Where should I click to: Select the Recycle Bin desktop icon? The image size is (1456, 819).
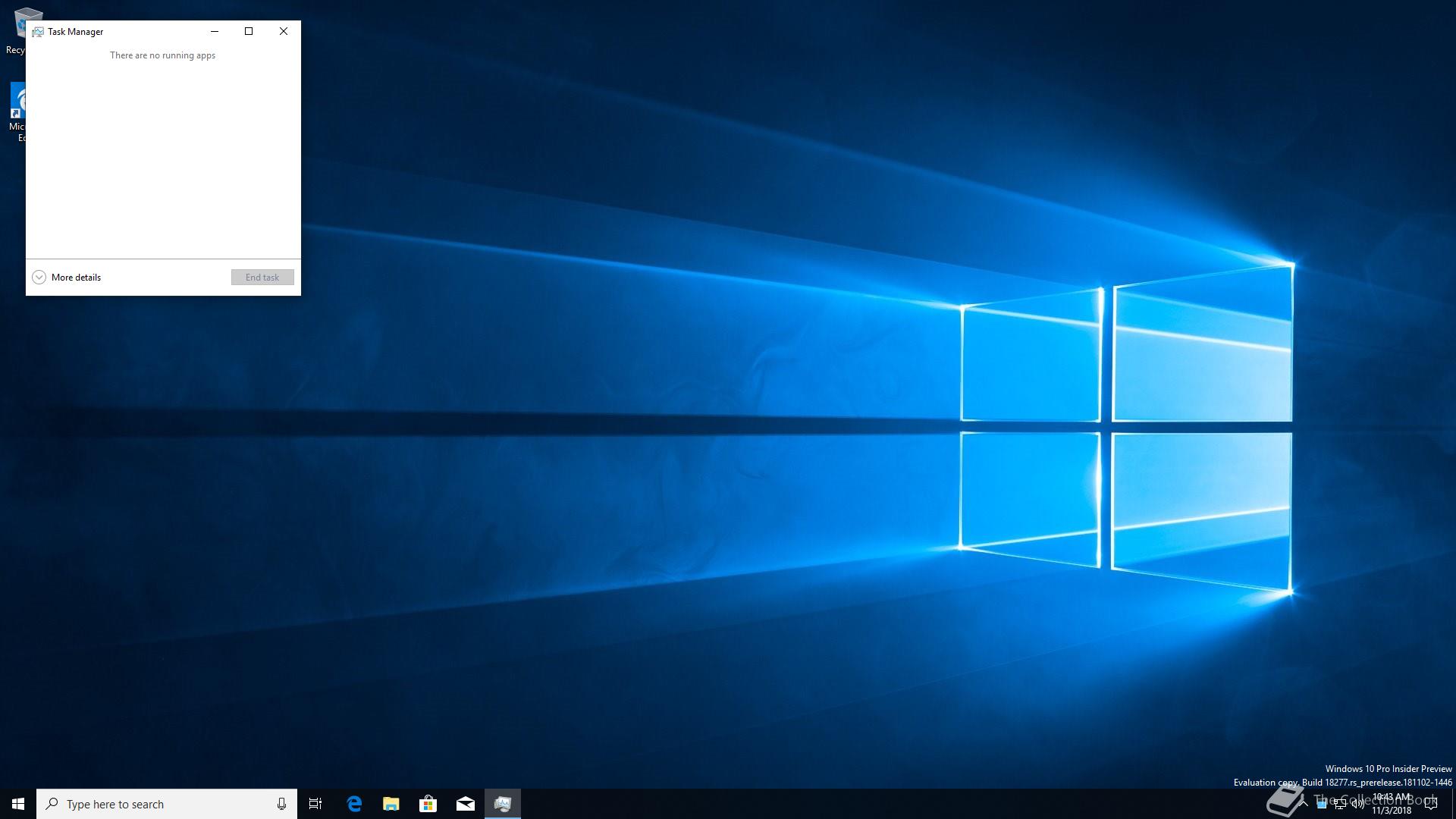pos(19,31)
